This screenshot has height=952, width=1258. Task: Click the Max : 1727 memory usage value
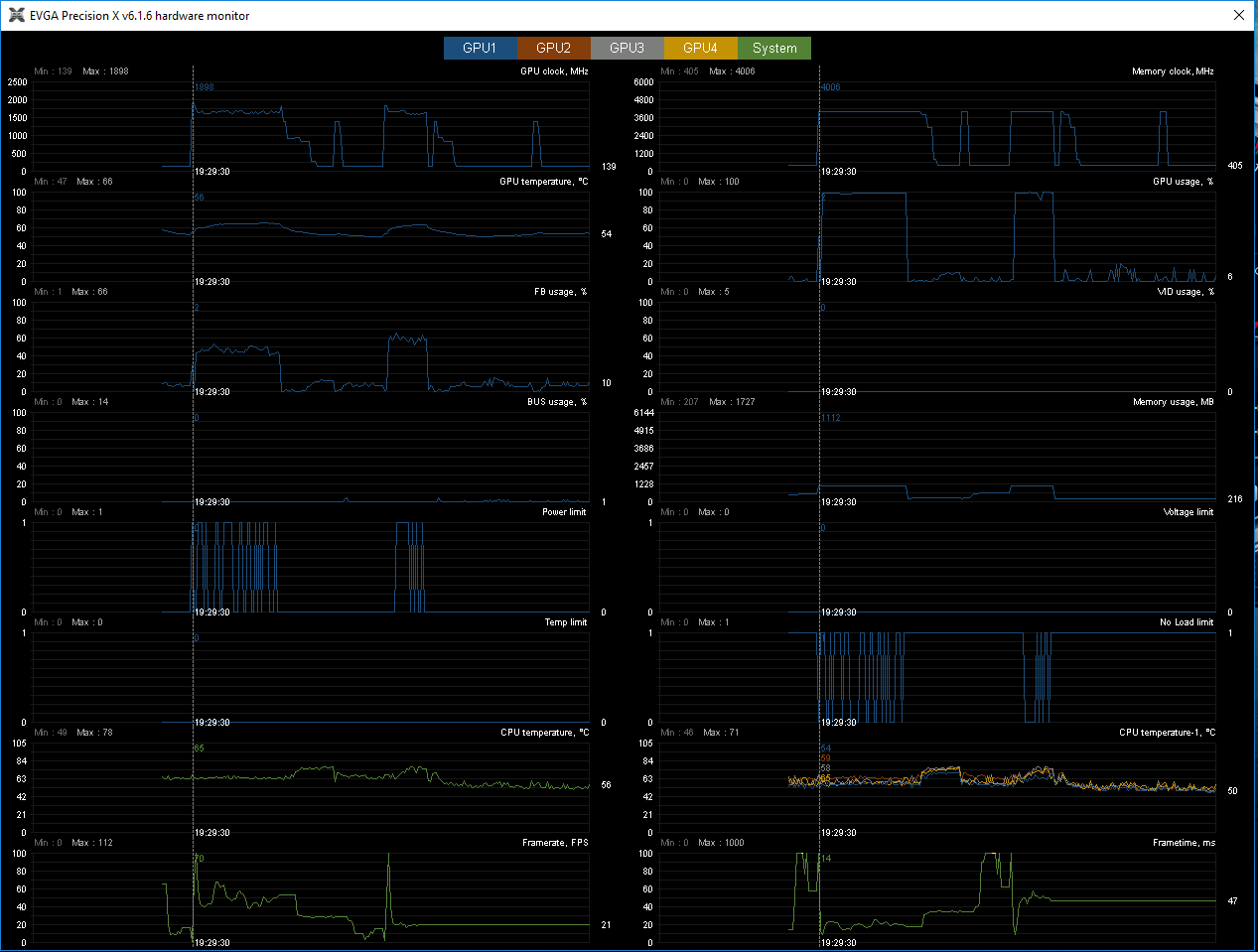pyautogui.click(x=732, y=402)
